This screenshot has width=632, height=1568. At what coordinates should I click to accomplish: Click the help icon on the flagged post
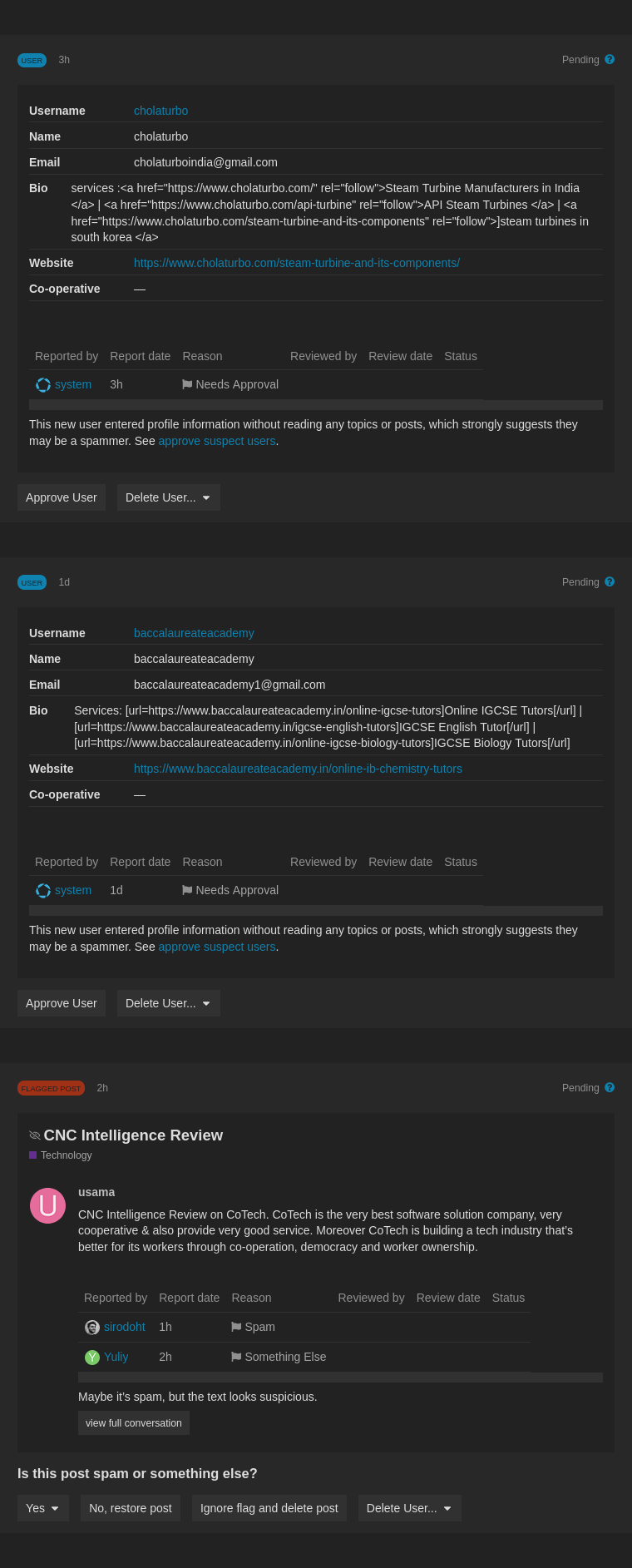tap(610, 1088)
